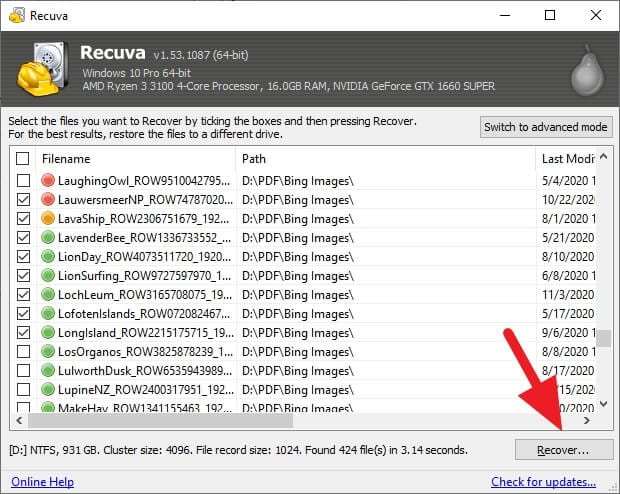Image resolution: width=620 pixels, height=494 pixels.
Task: Click red status dot of LauwersmeerNP file
Action: pos(48,199)
